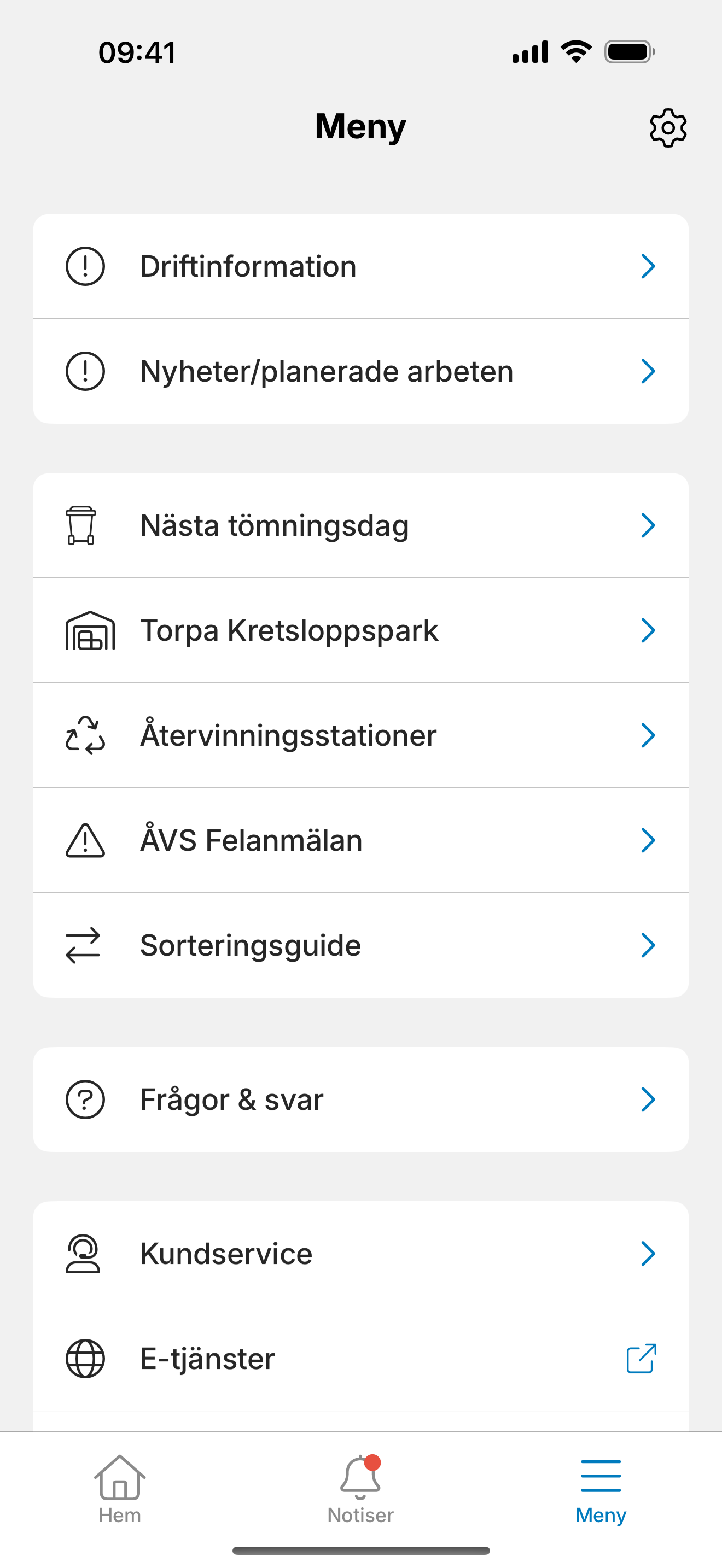Open Nyheter/planerade arbeten with its chevron

[648, 371]
